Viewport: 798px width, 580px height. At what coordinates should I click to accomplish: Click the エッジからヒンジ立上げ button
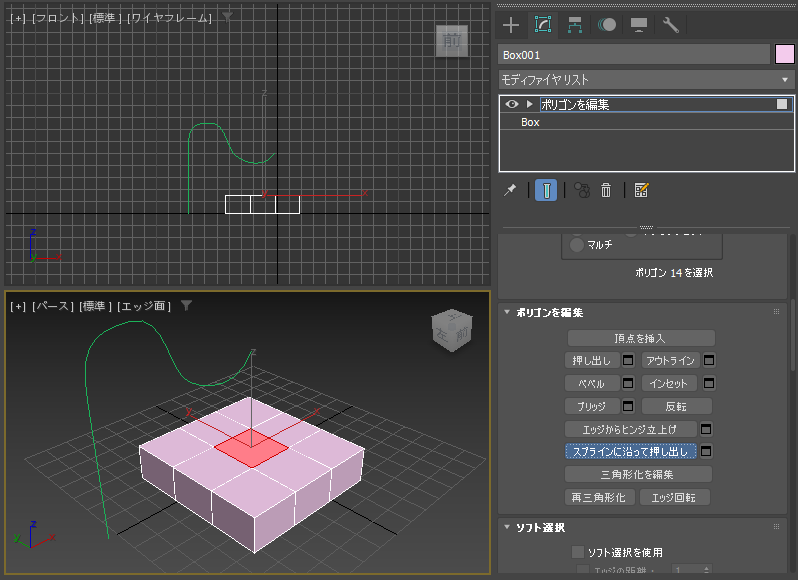630,429
